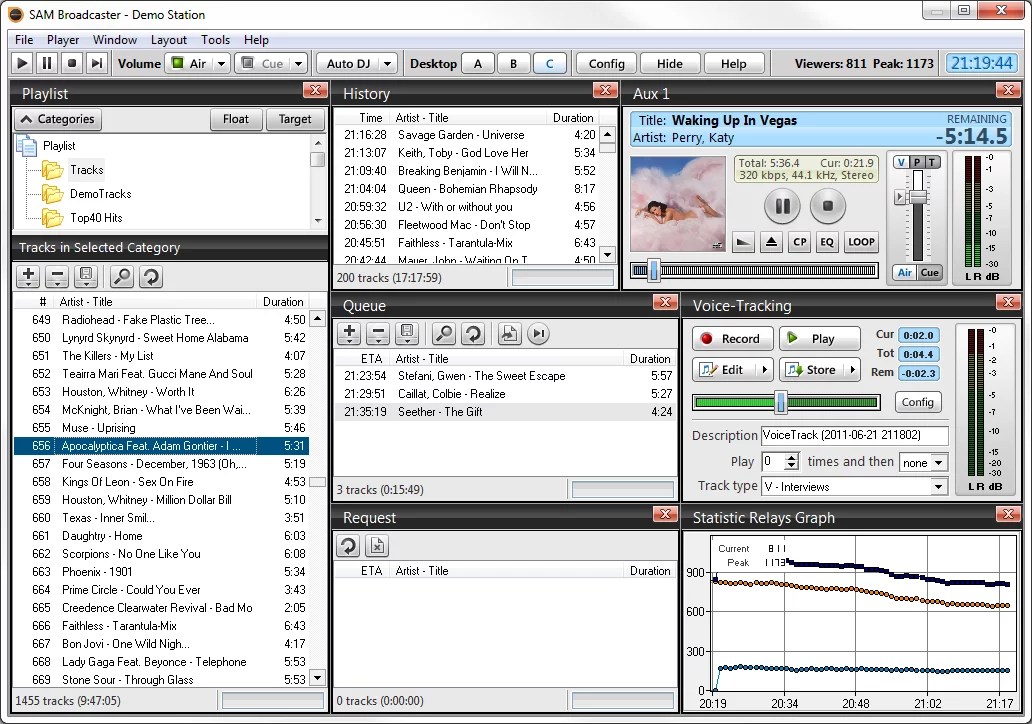Click the search icon in Queue toolbar
Viewport: 1032px width, 724px height.
coord(444,334)
